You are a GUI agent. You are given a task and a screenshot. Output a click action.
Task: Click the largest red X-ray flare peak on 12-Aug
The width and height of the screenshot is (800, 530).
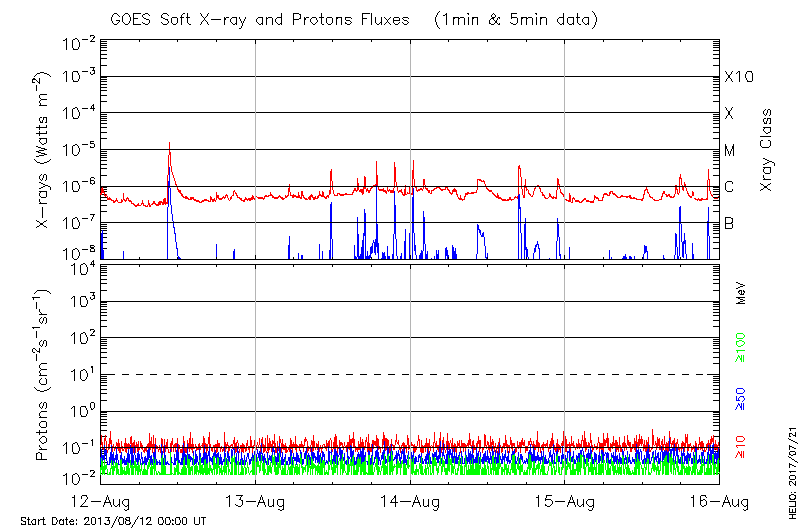point(169,145)
